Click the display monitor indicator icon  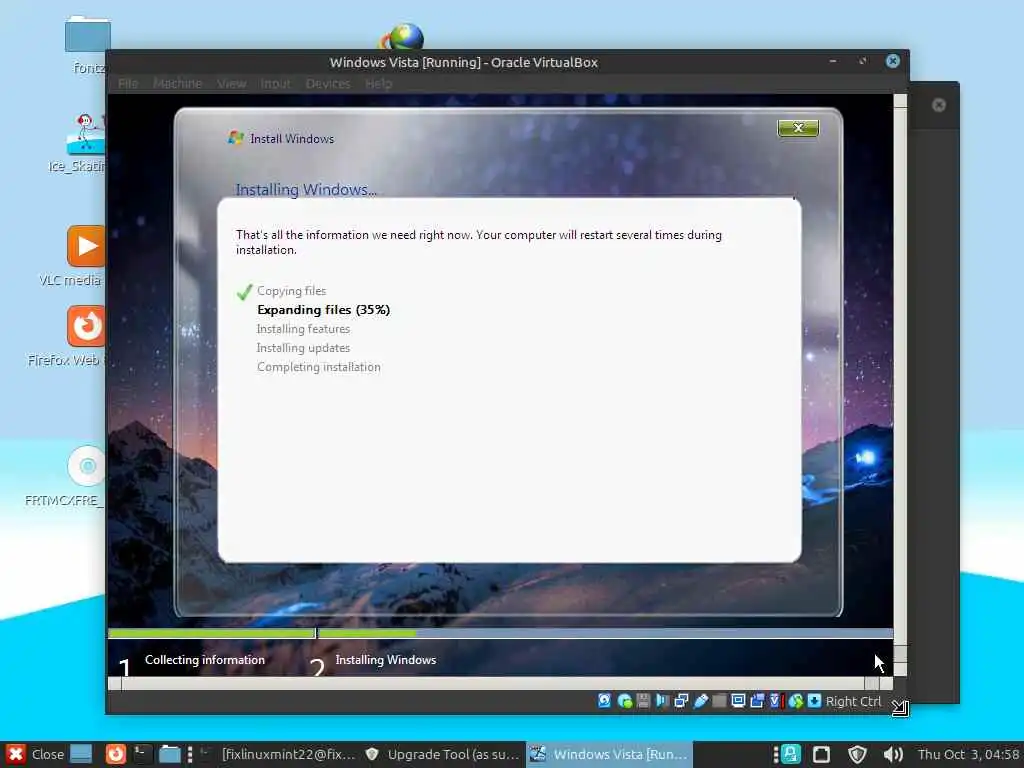[738, 701]
